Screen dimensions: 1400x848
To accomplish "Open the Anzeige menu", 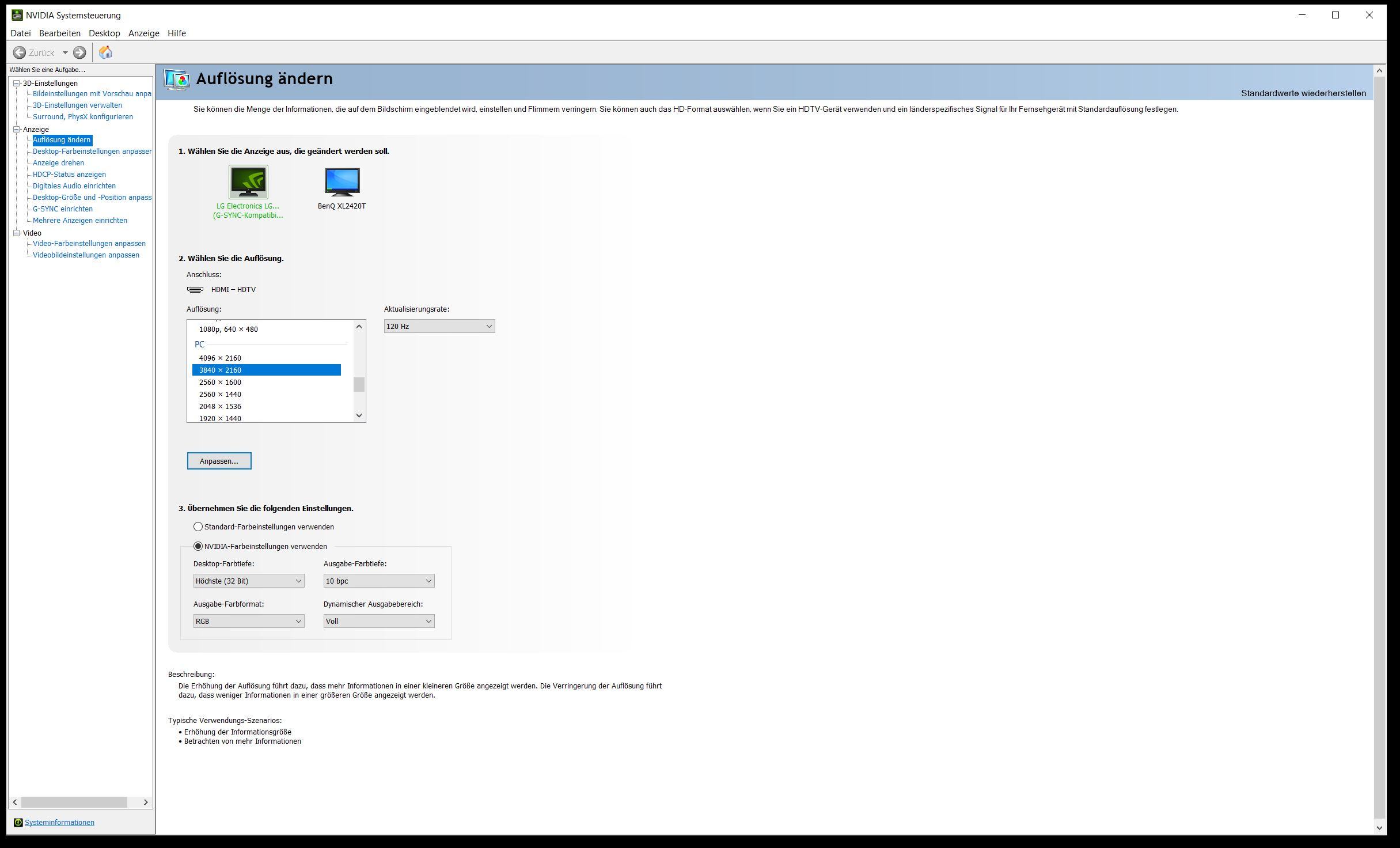I will tap(144, 33).
